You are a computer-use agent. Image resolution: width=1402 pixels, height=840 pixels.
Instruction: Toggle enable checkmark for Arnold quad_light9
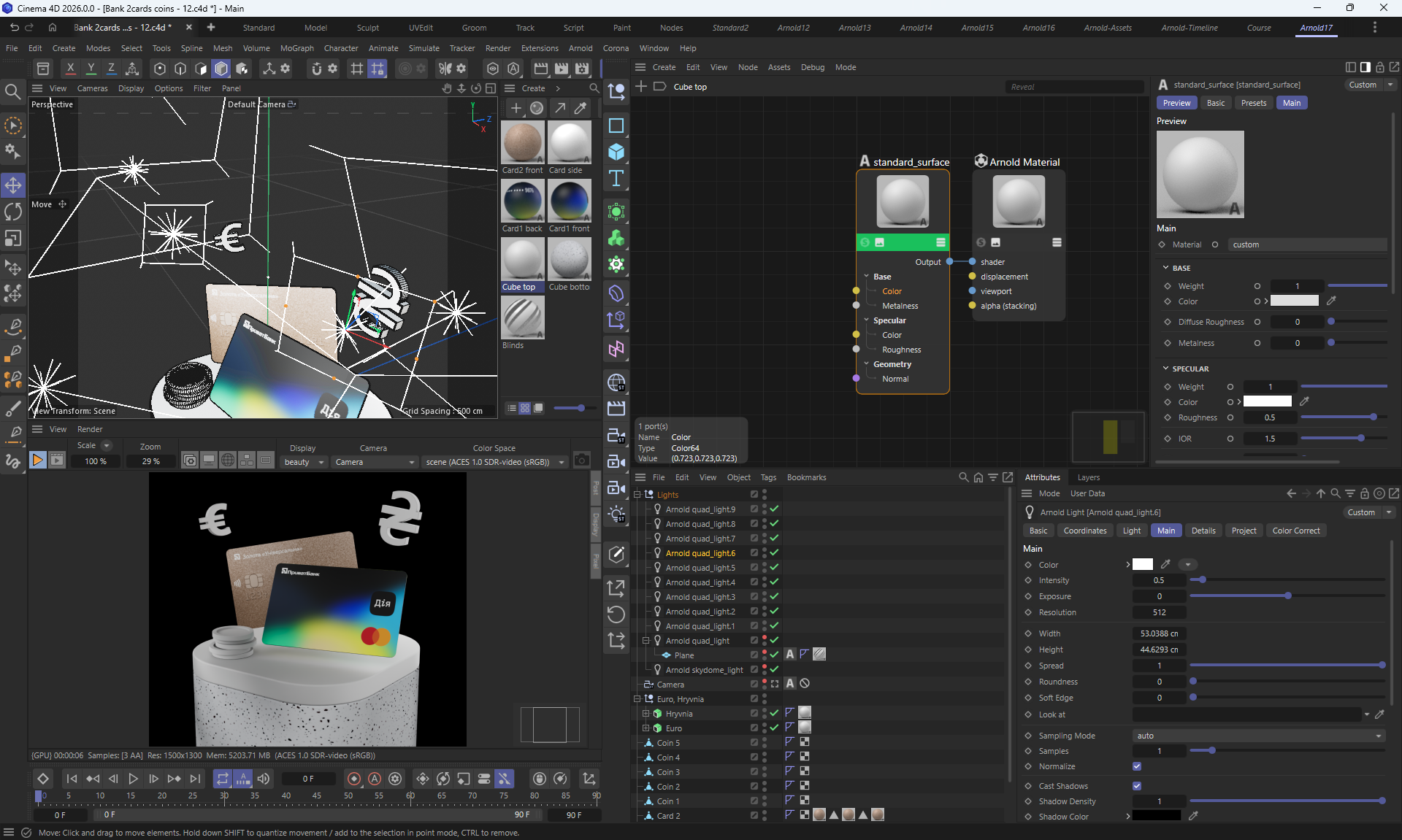pos(774,509)
